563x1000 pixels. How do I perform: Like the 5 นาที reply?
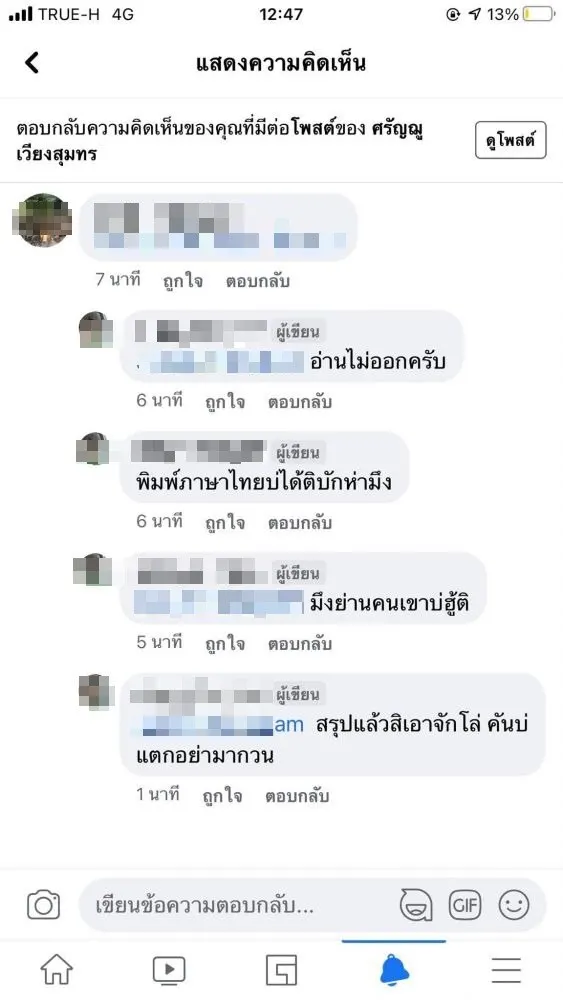[224, 644]
